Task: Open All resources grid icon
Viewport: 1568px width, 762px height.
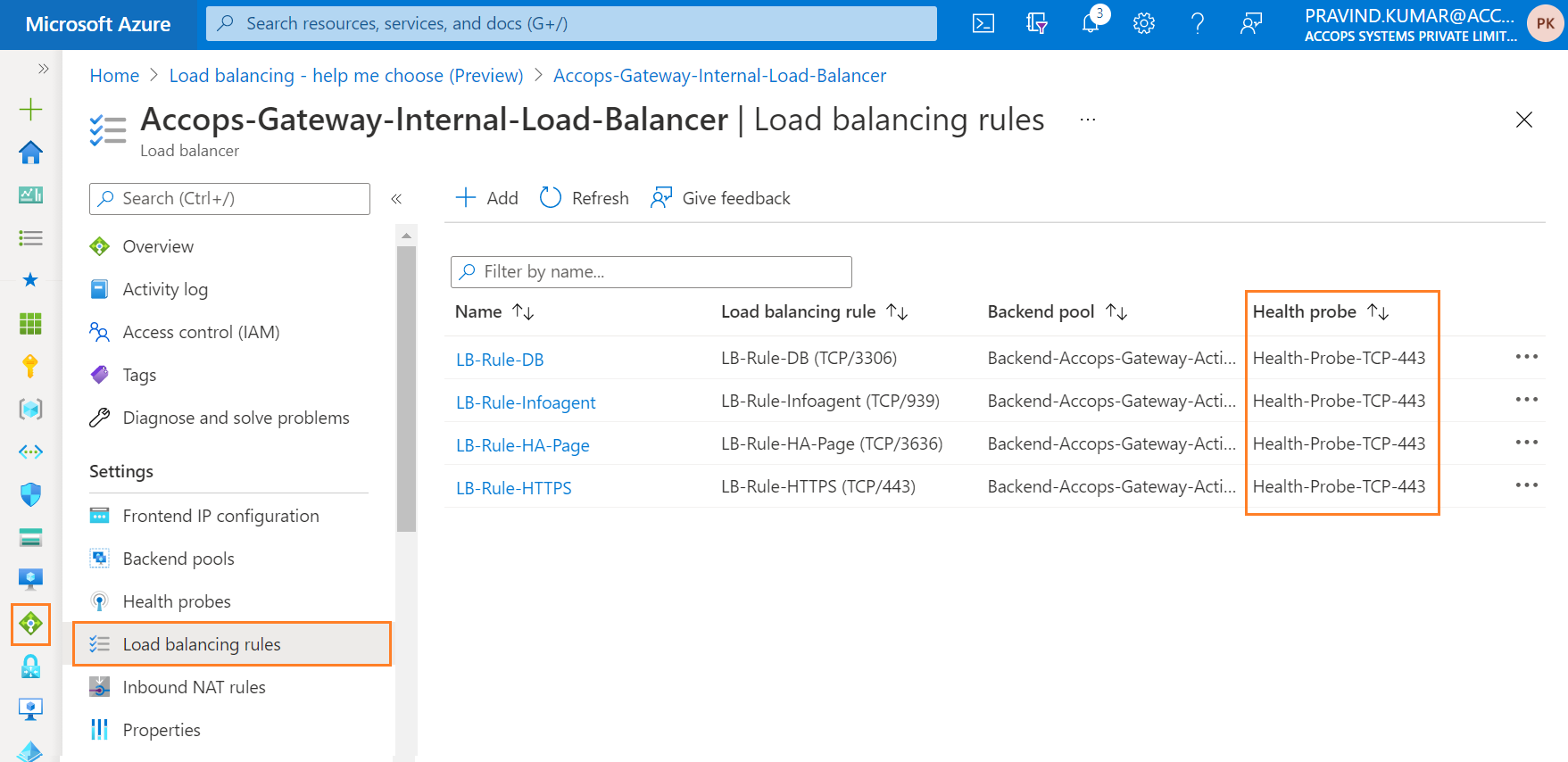Action: [30, 323]
